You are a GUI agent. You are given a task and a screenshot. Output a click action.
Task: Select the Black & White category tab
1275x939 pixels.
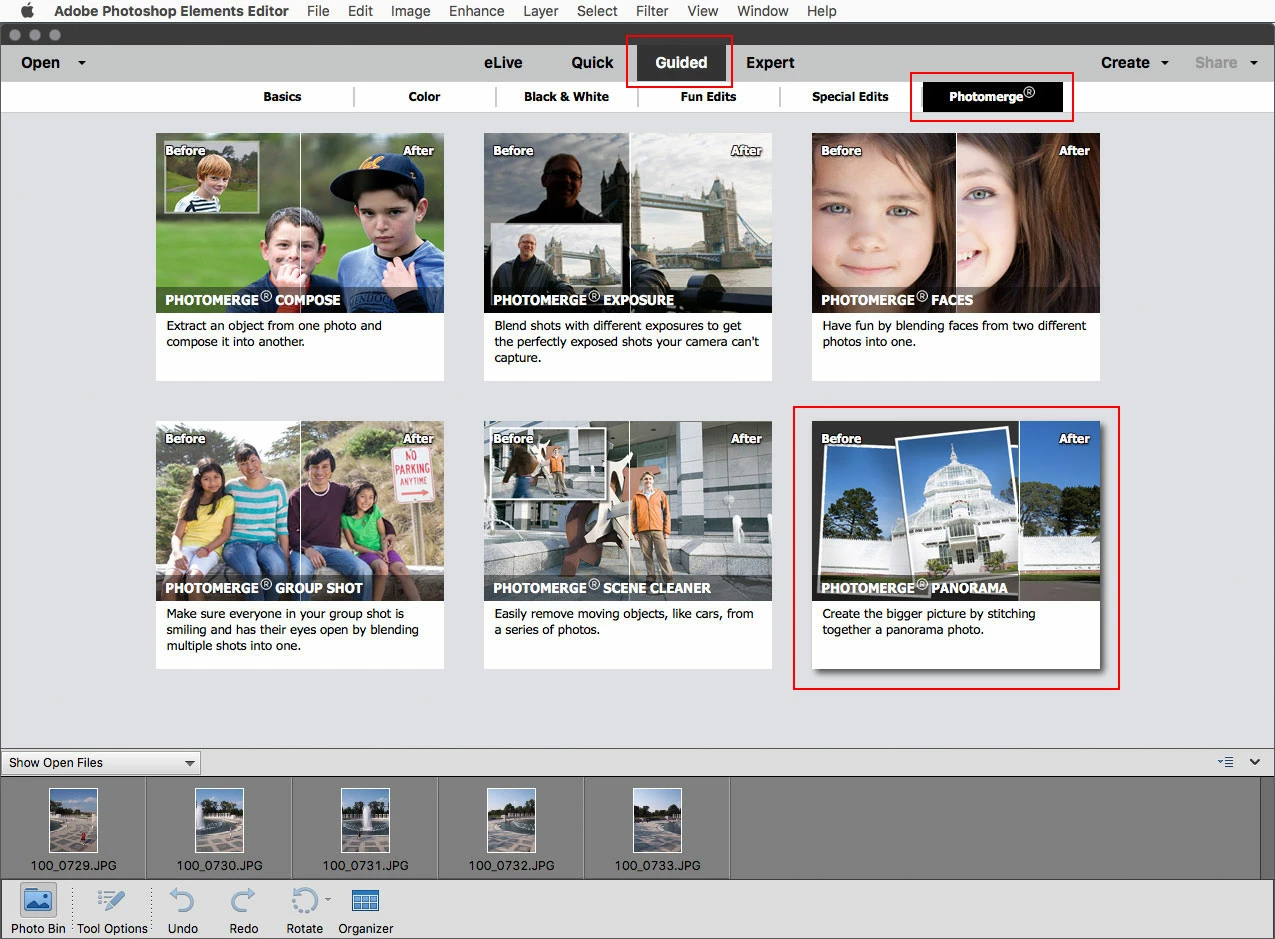[566, 97]
